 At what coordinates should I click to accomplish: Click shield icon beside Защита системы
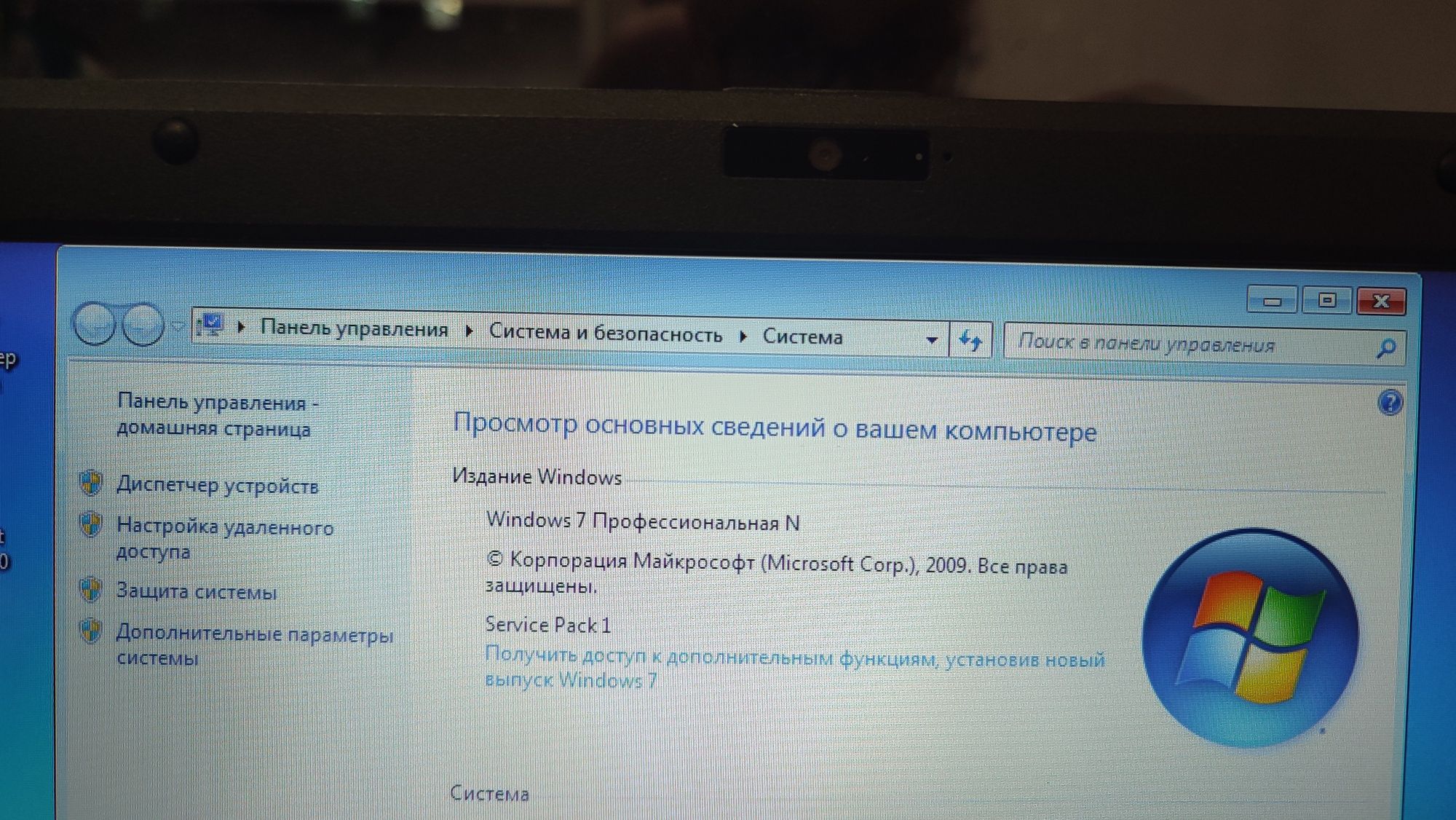pyautogui.click(x=90, y=589)
